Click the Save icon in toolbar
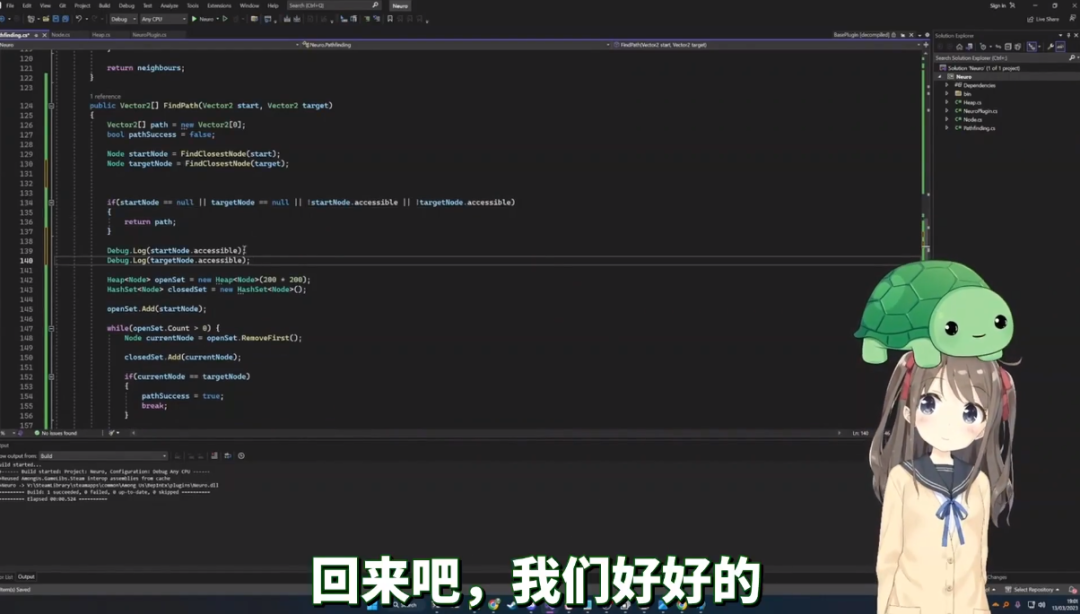The height and width of the screenshot is (614, 1080). point(56,19)
